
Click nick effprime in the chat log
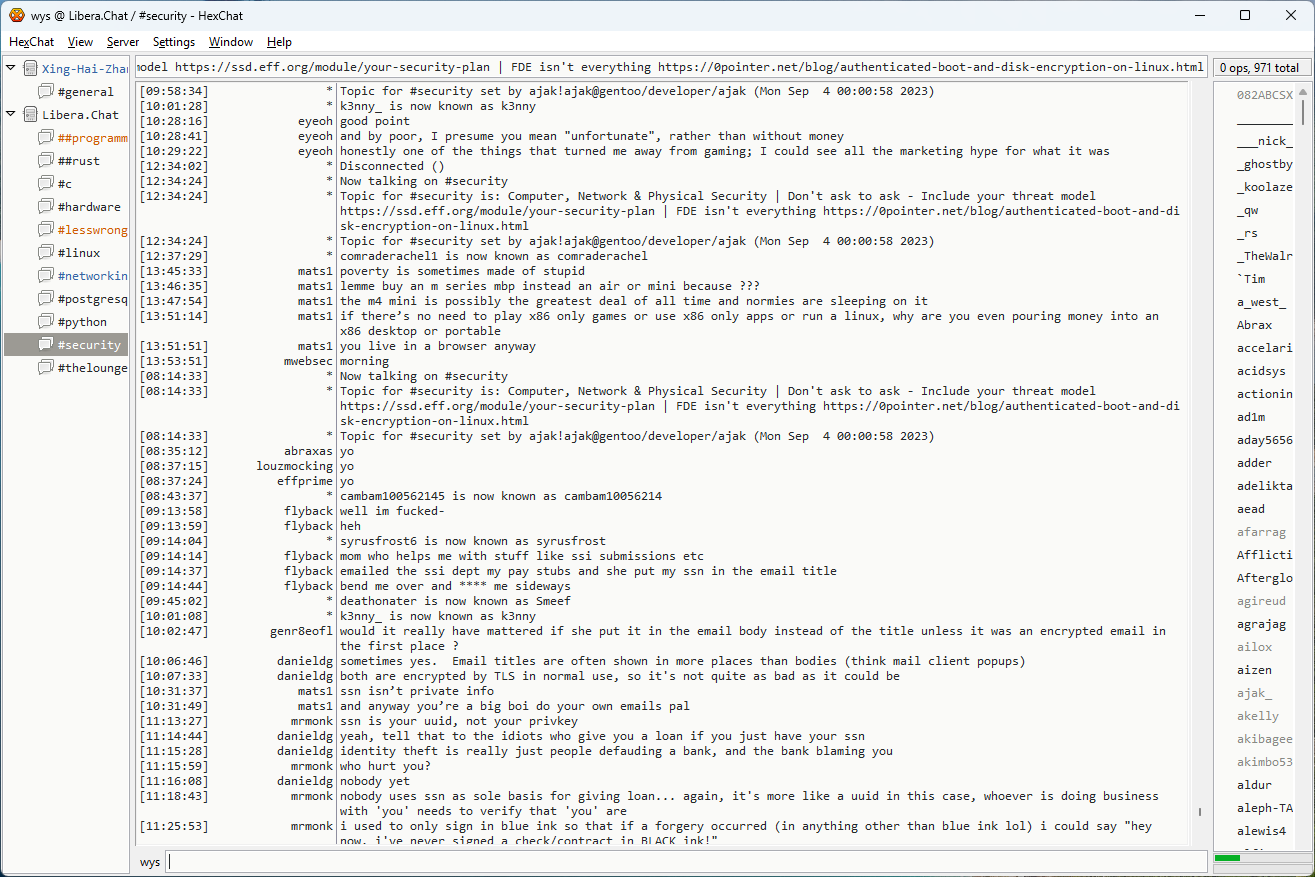(305, 482)
